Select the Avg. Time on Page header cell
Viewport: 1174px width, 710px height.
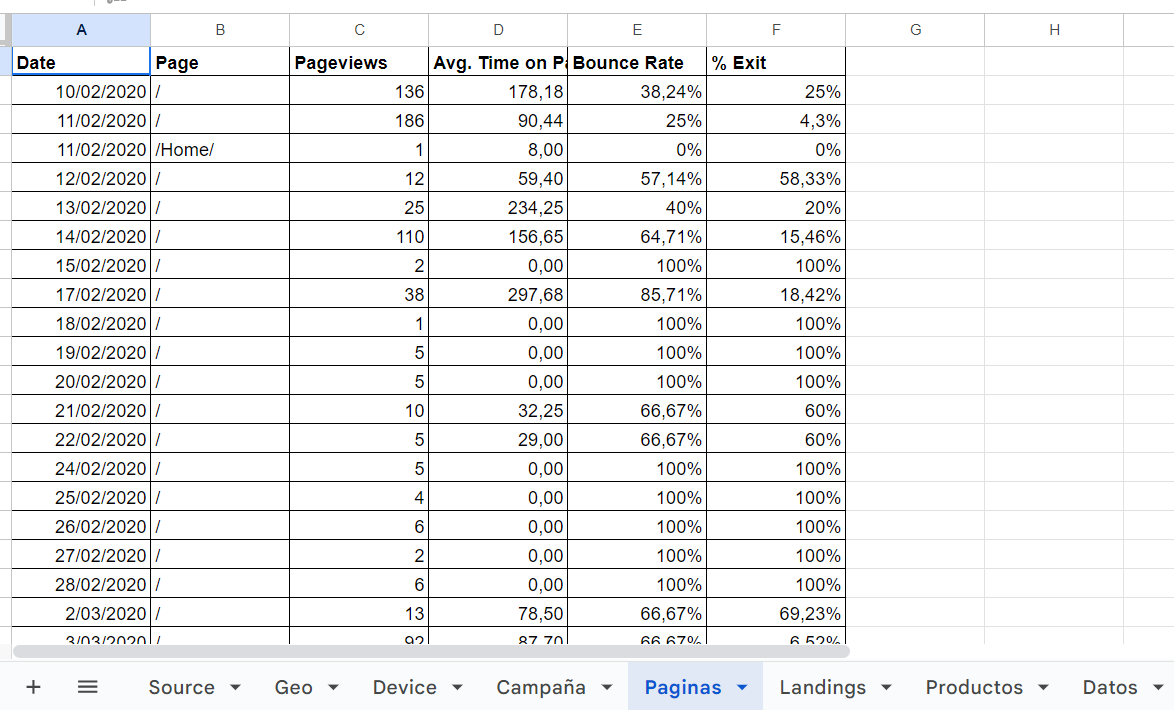[498, 62]
